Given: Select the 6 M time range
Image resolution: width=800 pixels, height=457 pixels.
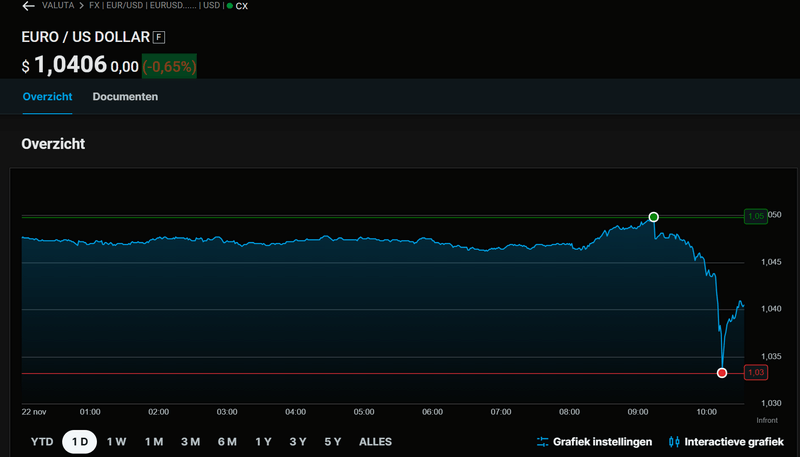Looking at the screenshot, I should coord(227,442).
